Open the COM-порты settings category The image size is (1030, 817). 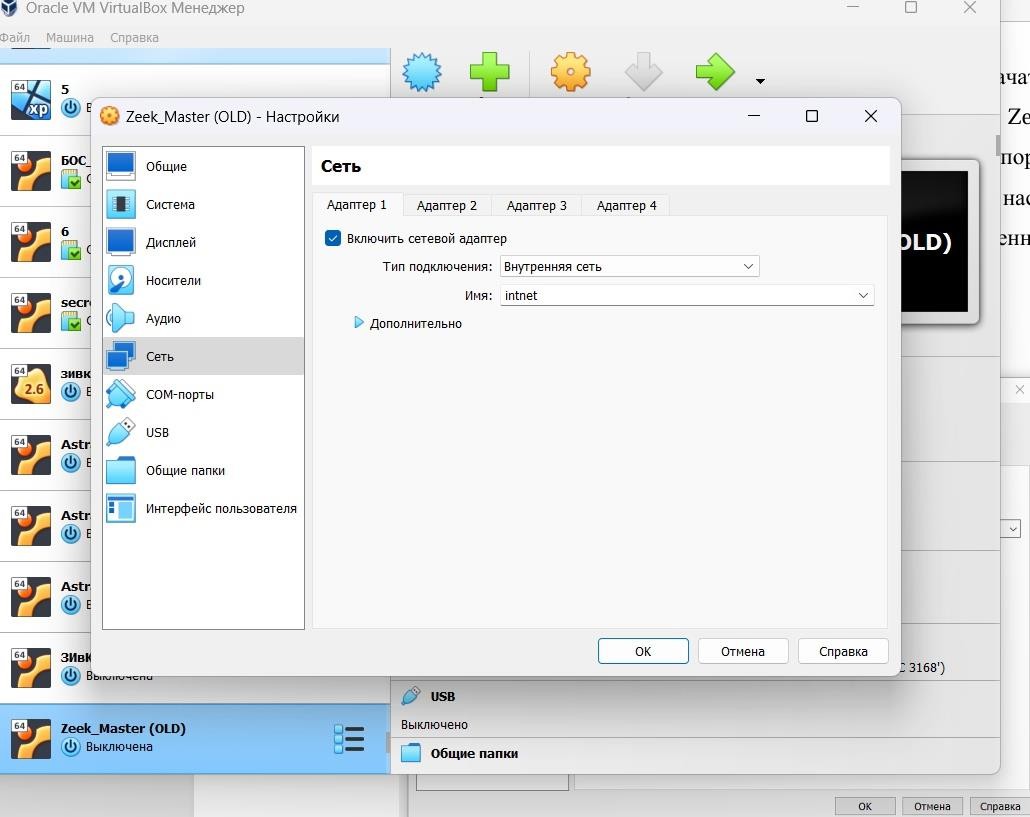pos(203,394)
